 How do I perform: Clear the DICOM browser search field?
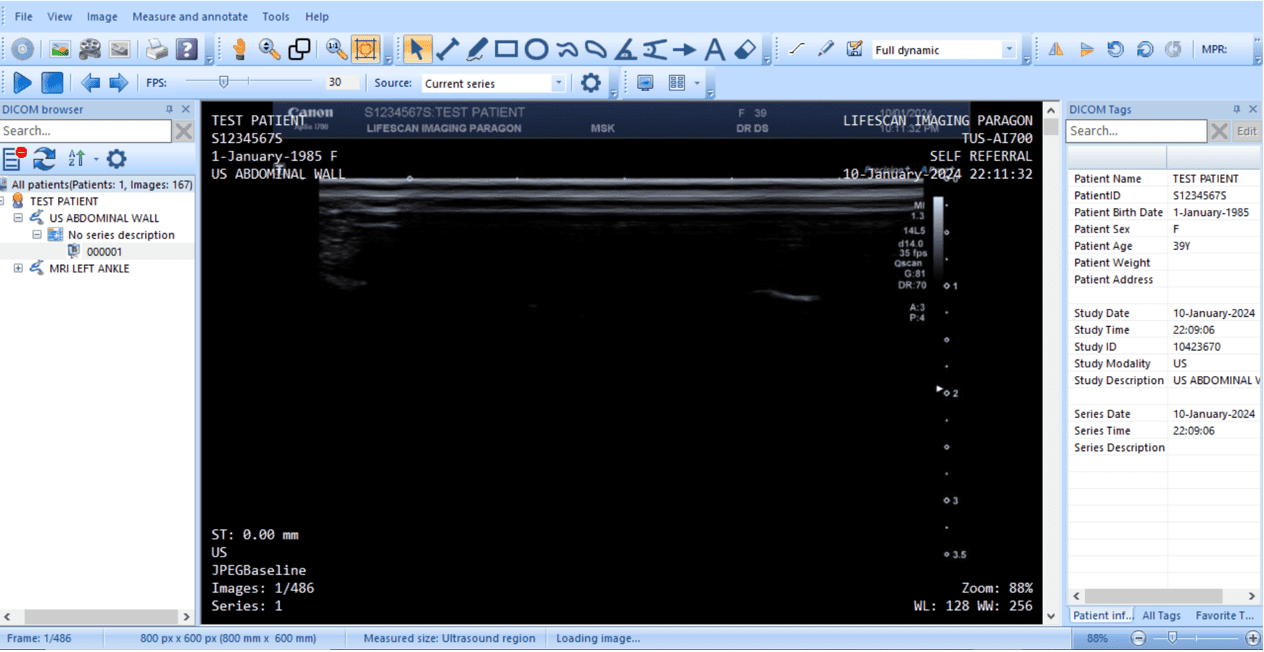pos(183,131)
